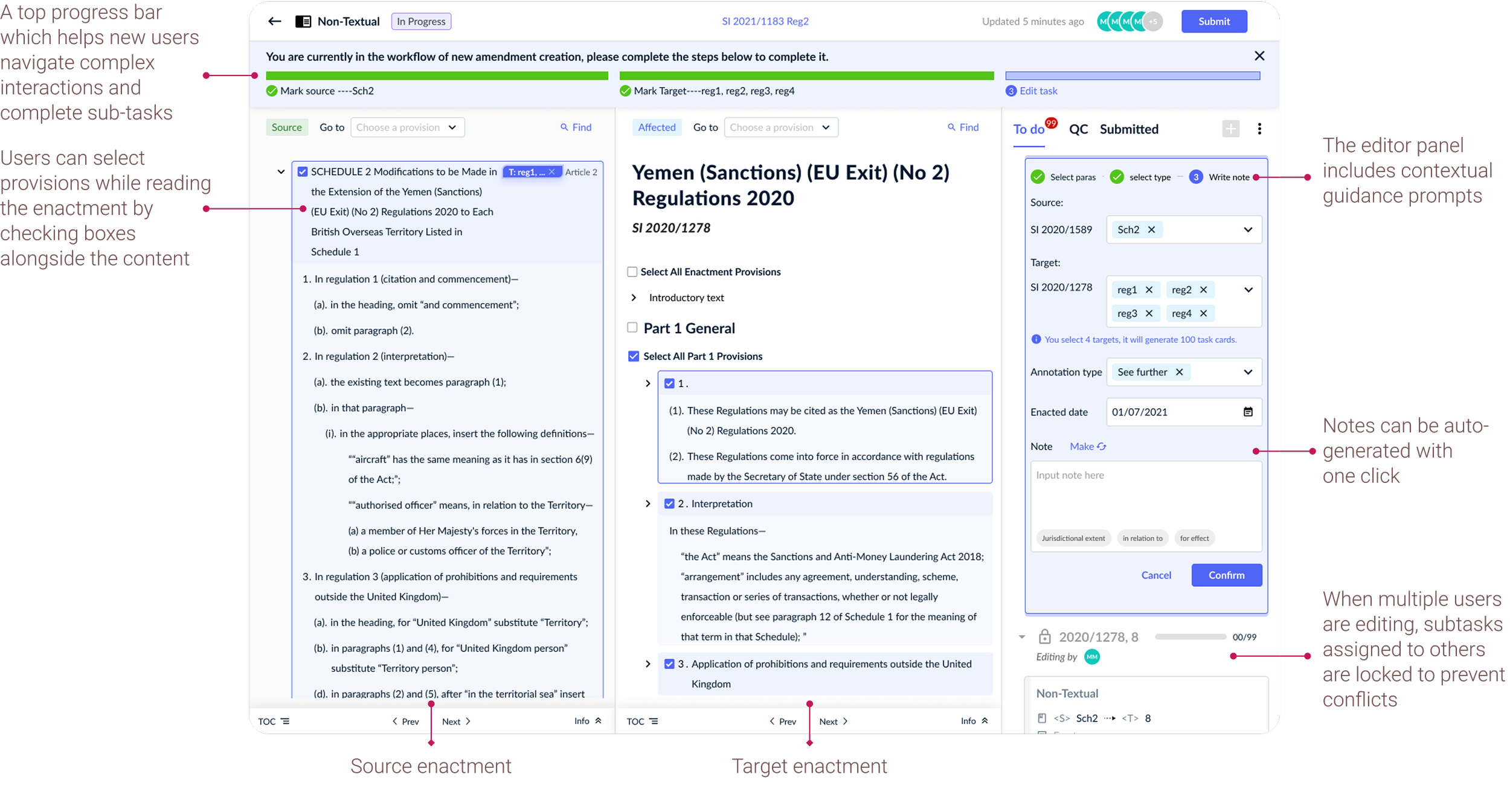Open TOC in the source enactment panel
Viewport: 1510px width, 812px height.
point(274,721)
